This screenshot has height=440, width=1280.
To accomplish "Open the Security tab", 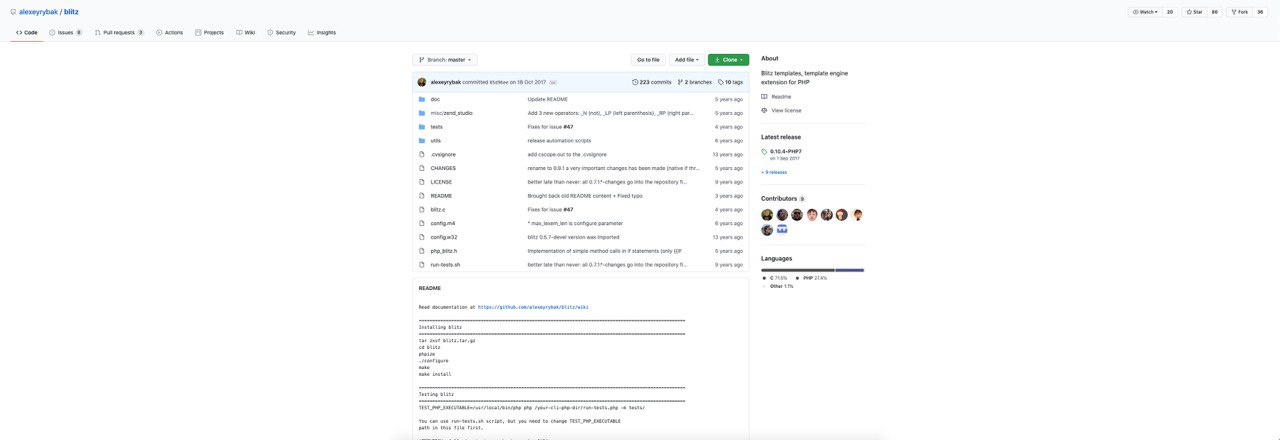I will point(282,32).
